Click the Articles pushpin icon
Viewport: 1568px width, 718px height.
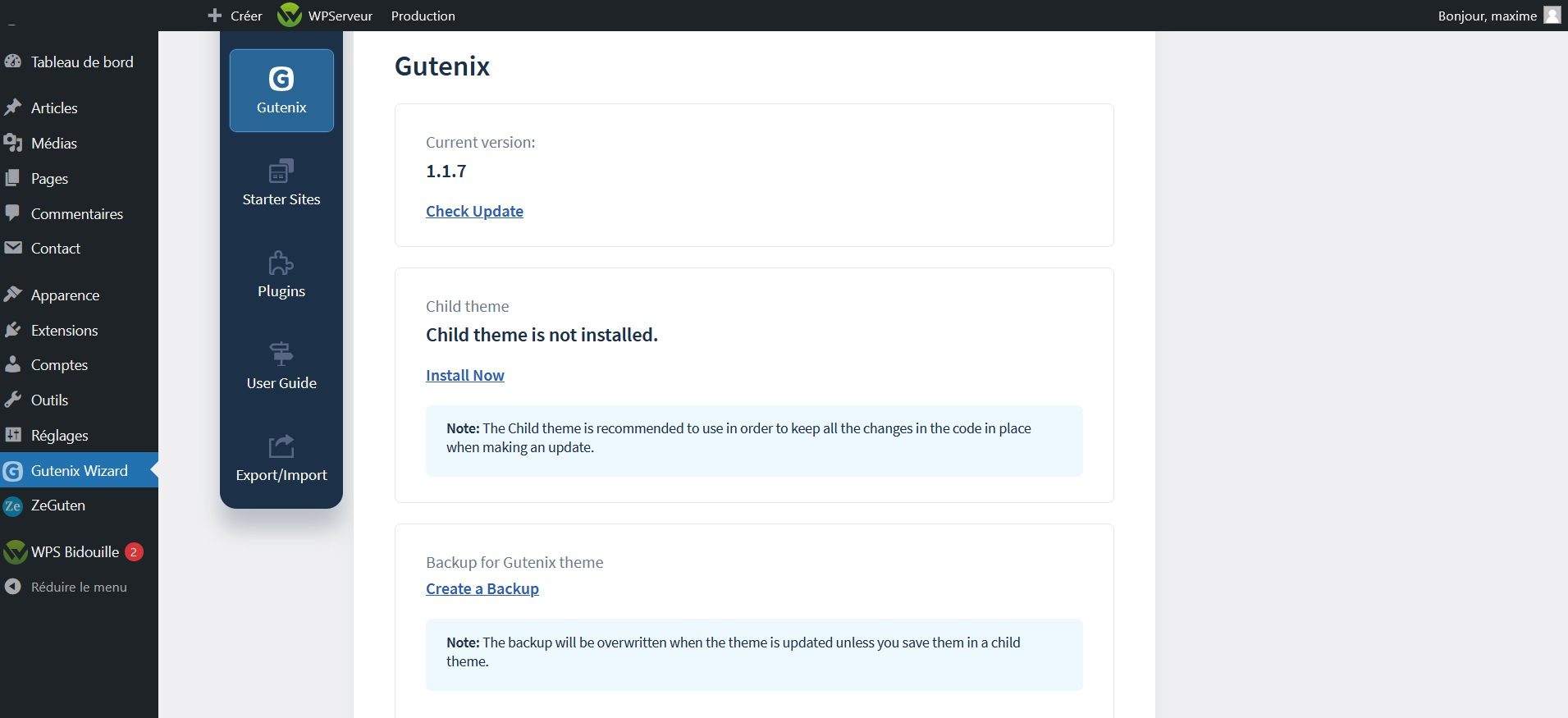[12, 107]
